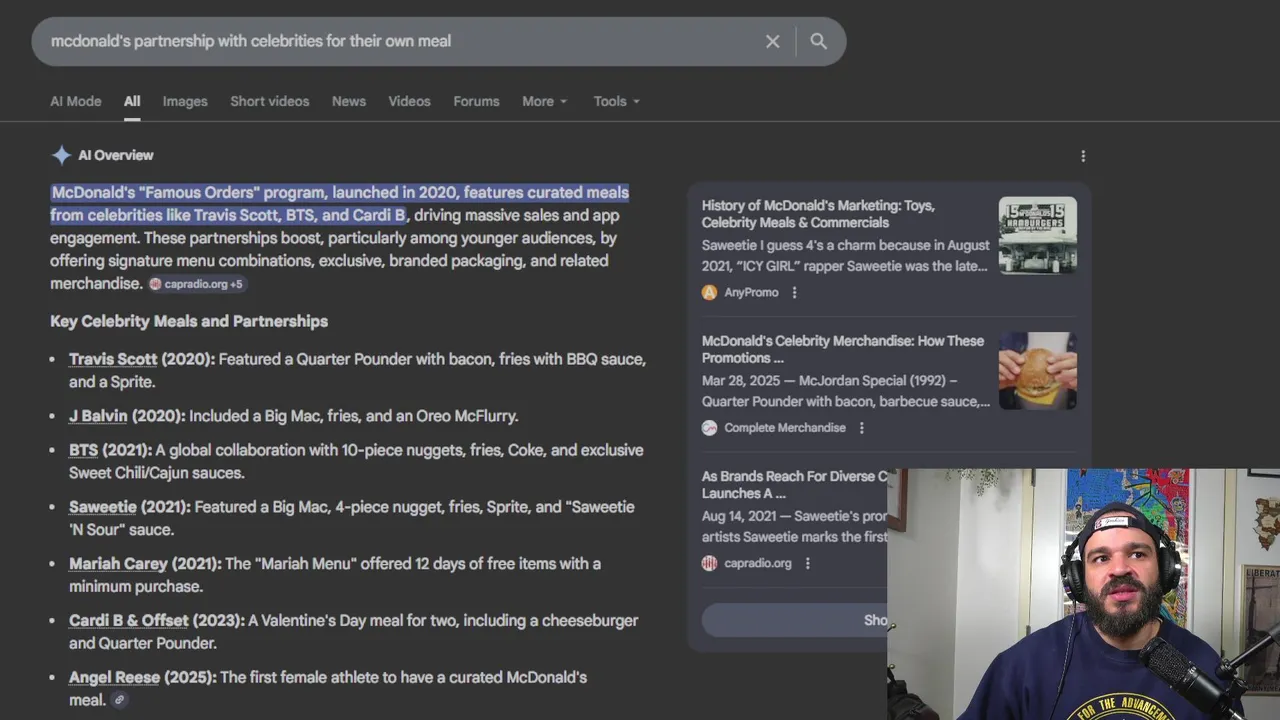The image size is (1280, 720).
Task: Expand the More search filters dropdown
Action: 544,101
